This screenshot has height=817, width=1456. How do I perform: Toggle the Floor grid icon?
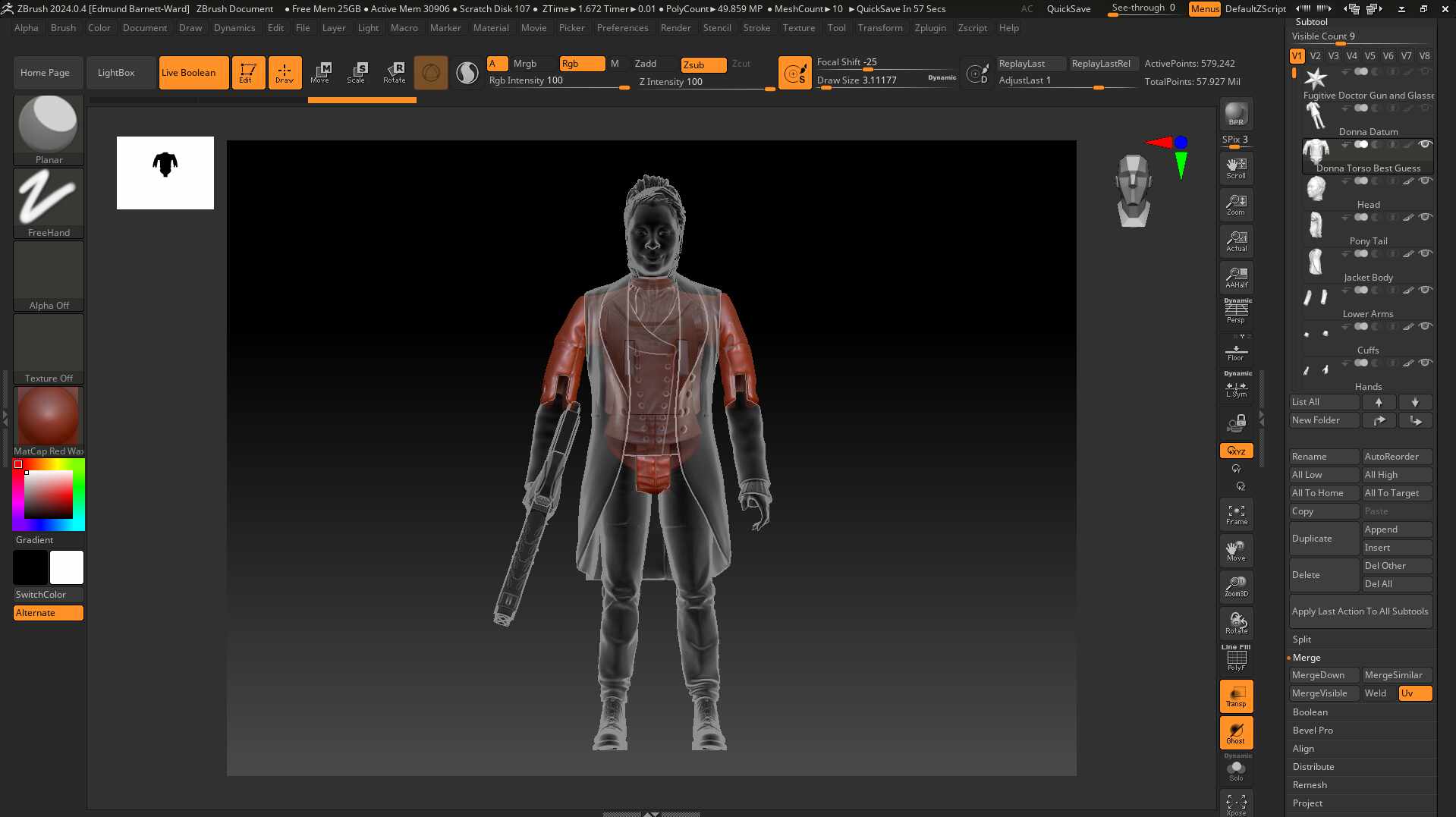coord(1236,352)
